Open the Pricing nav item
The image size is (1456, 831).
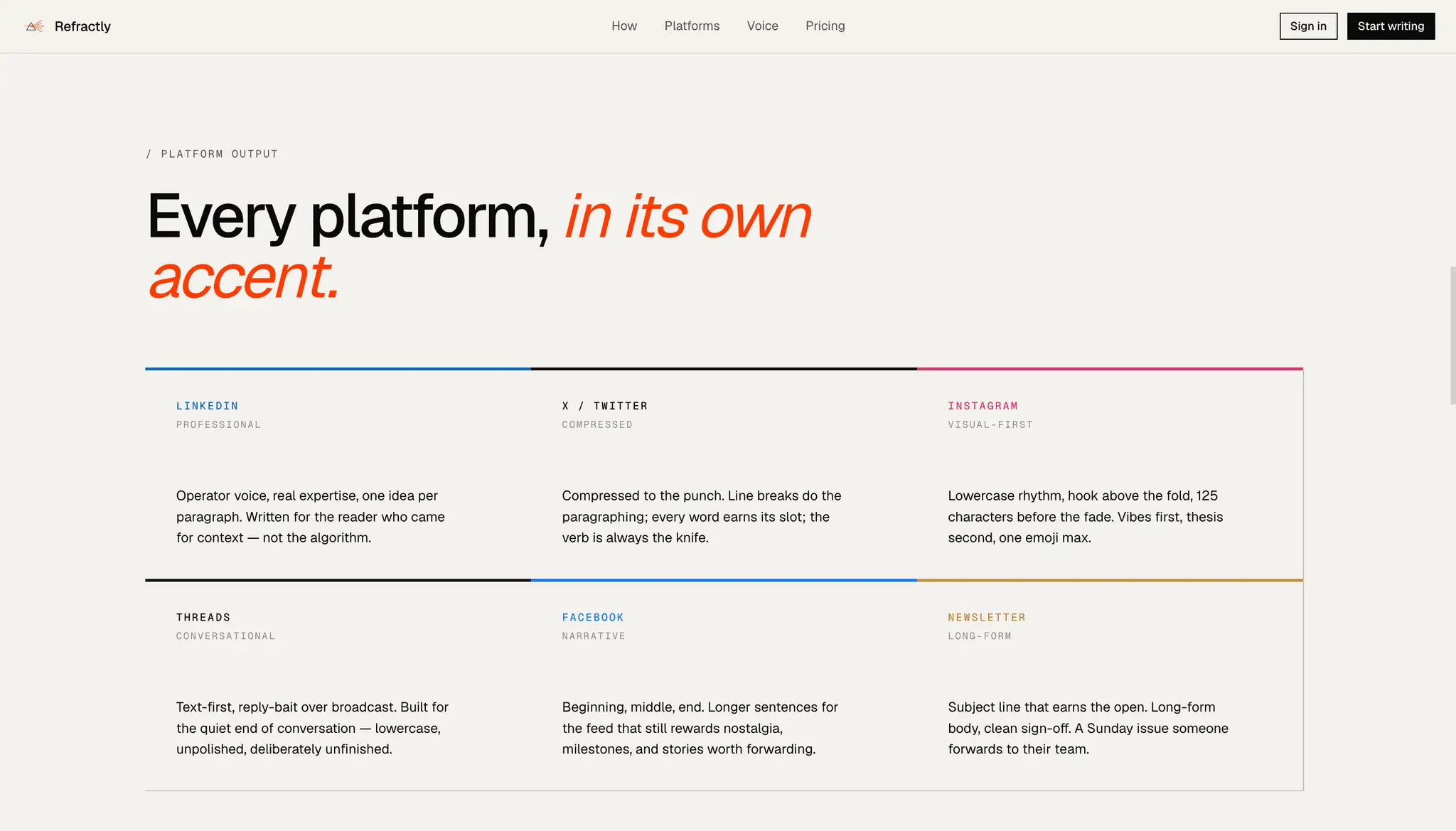click(825, 26)
